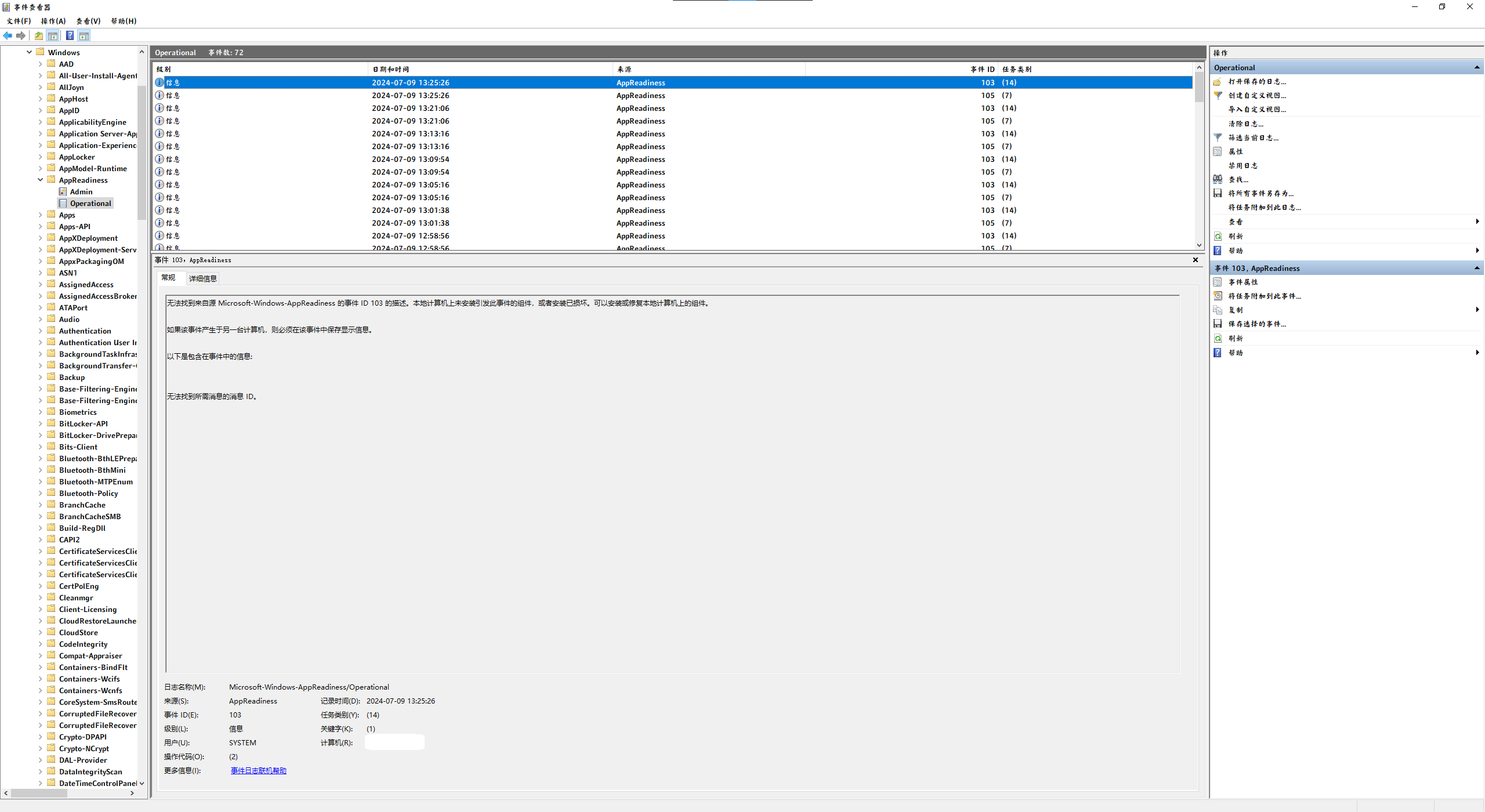Click the blue Back arrow in toolbar
This screenshot has height=812, width=1485.
click(x=8, y=36)
